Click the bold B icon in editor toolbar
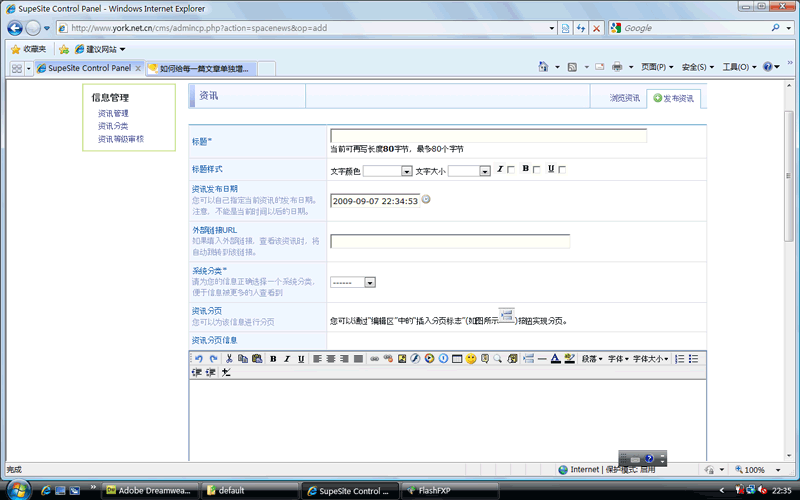This screenshot has height=500, width=800. pyautogui.click(x=273, y=358)
